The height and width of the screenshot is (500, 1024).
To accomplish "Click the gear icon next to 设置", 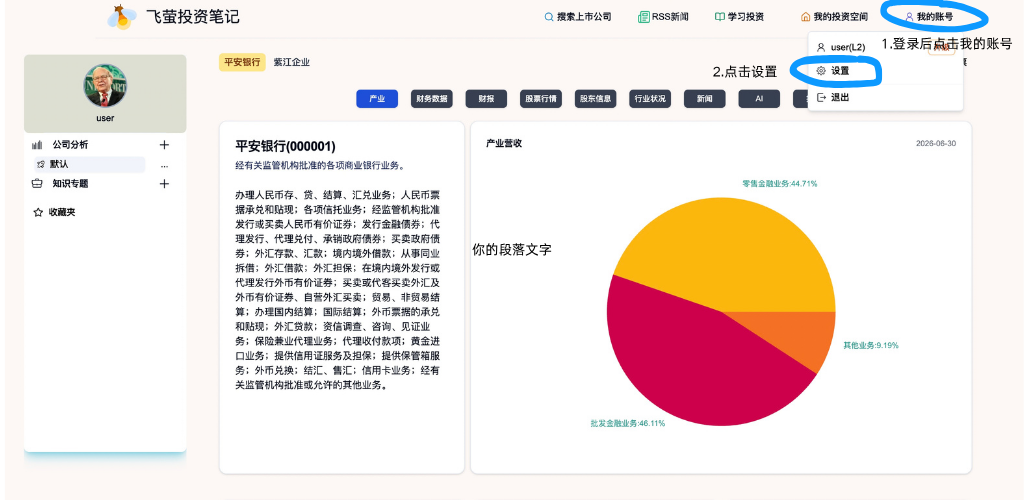I will coord(822,70).
